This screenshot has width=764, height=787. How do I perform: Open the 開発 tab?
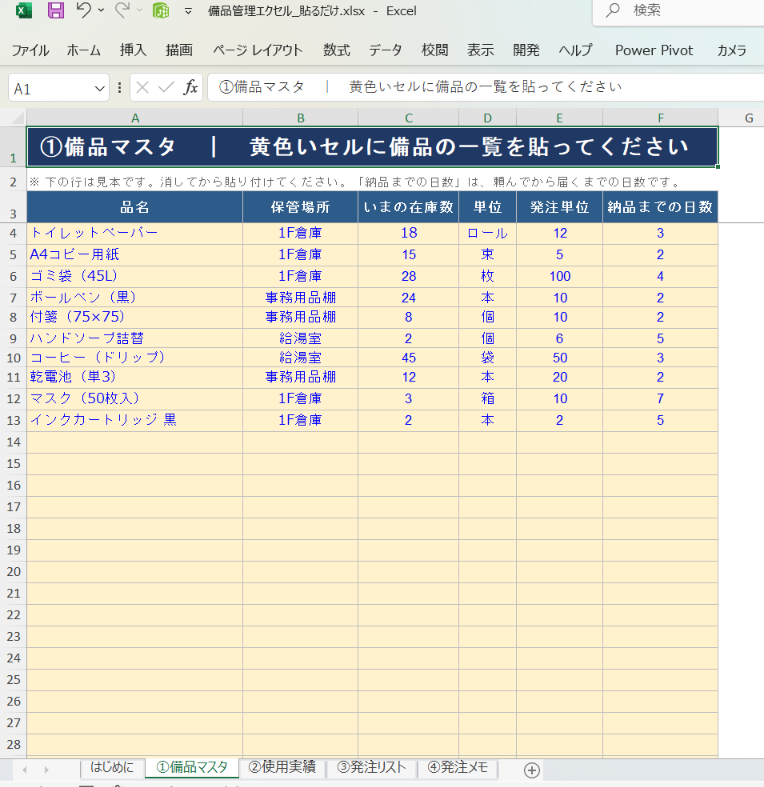coord(526,50)
